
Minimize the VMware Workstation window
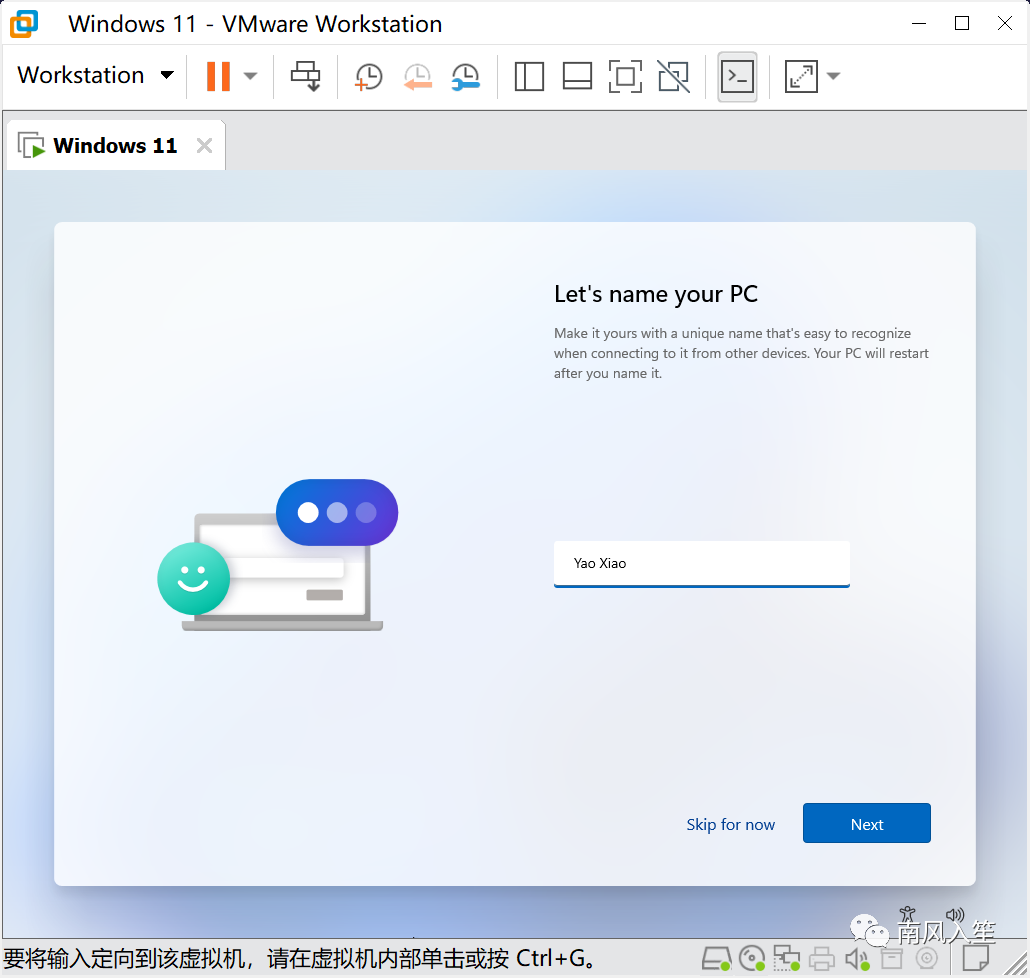pos(919,24)
